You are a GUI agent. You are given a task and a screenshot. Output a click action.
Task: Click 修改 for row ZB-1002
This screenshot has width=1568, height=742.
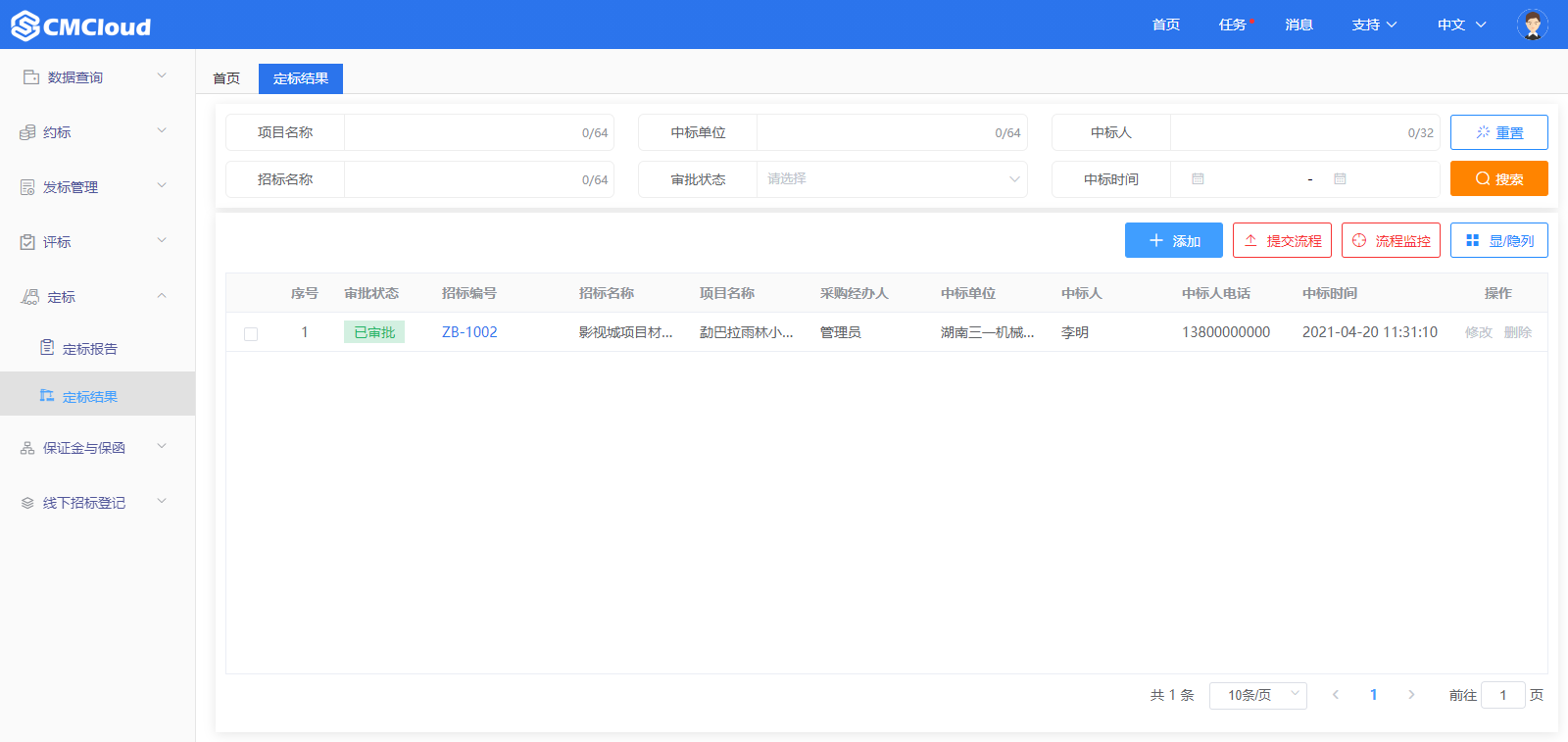(x=1479, y=332)
